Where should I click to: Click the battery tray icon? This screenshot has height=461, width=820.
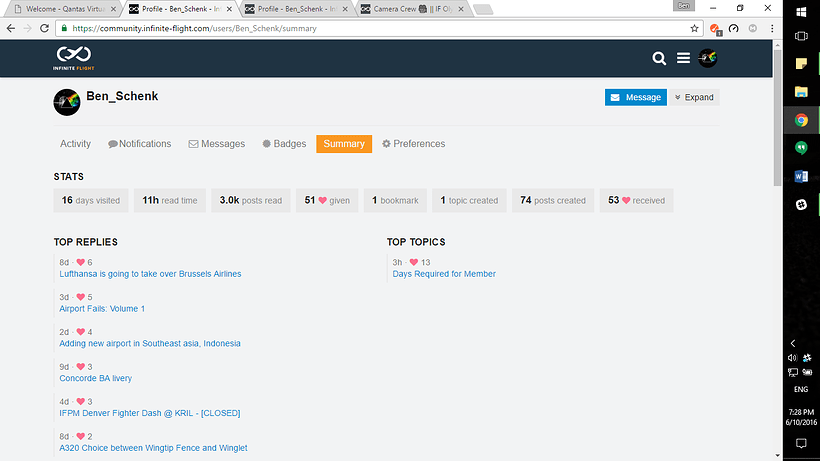click(807, 373)
